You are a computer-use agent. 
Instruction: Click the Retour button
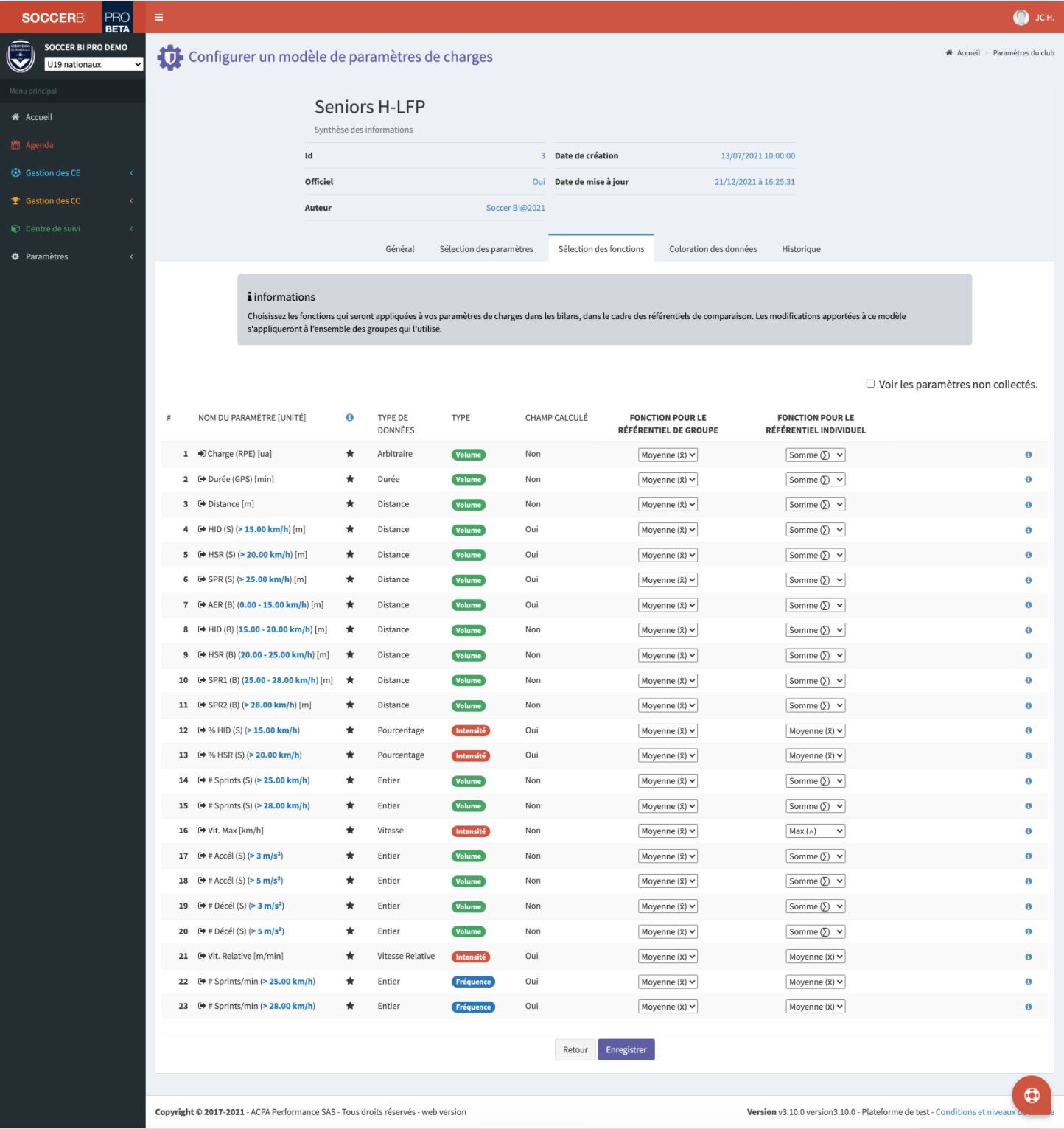coord(575,1050)
